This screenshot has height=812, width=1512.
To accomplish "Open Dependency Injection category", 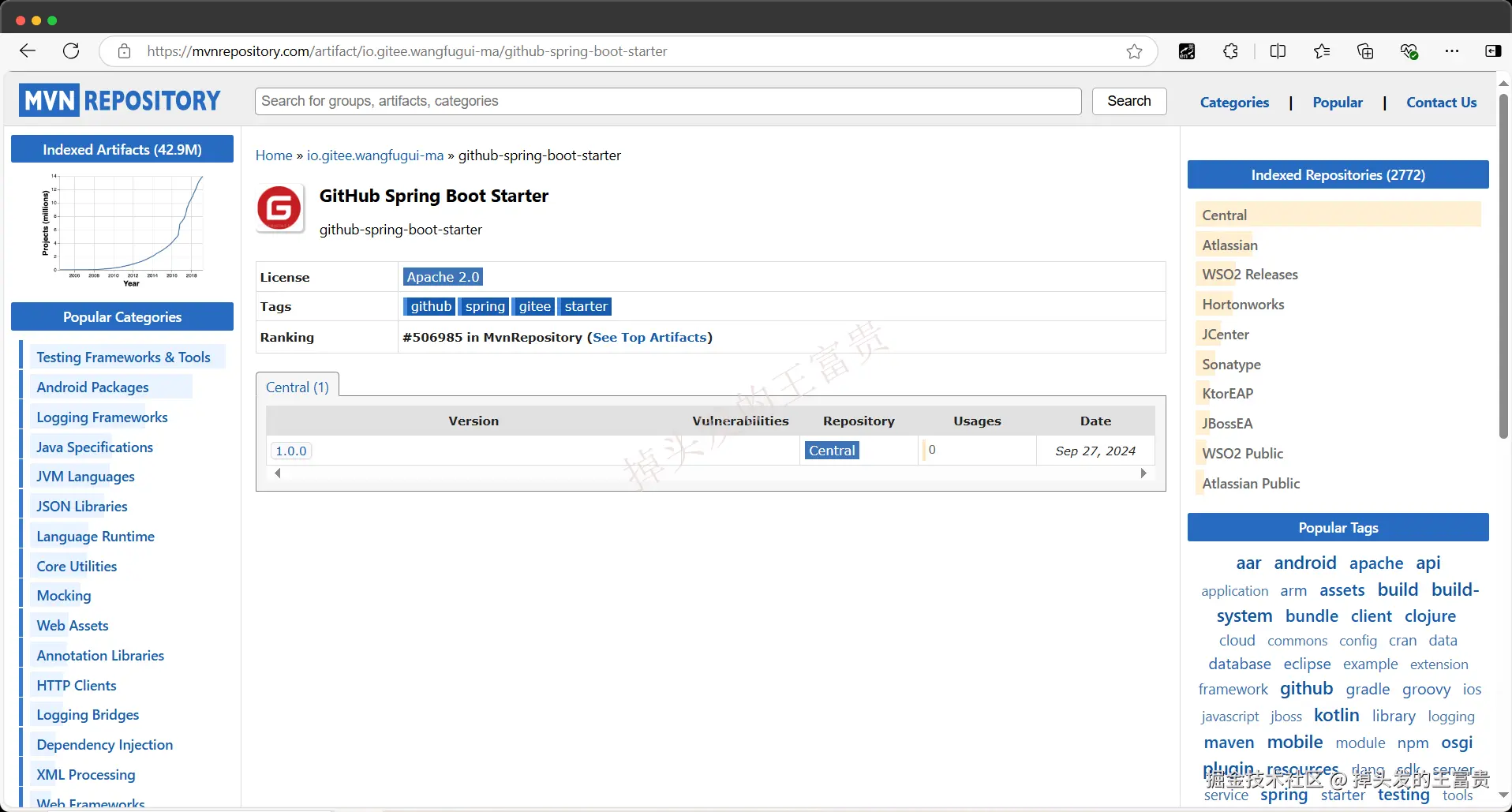I will (x=105, y=745).
